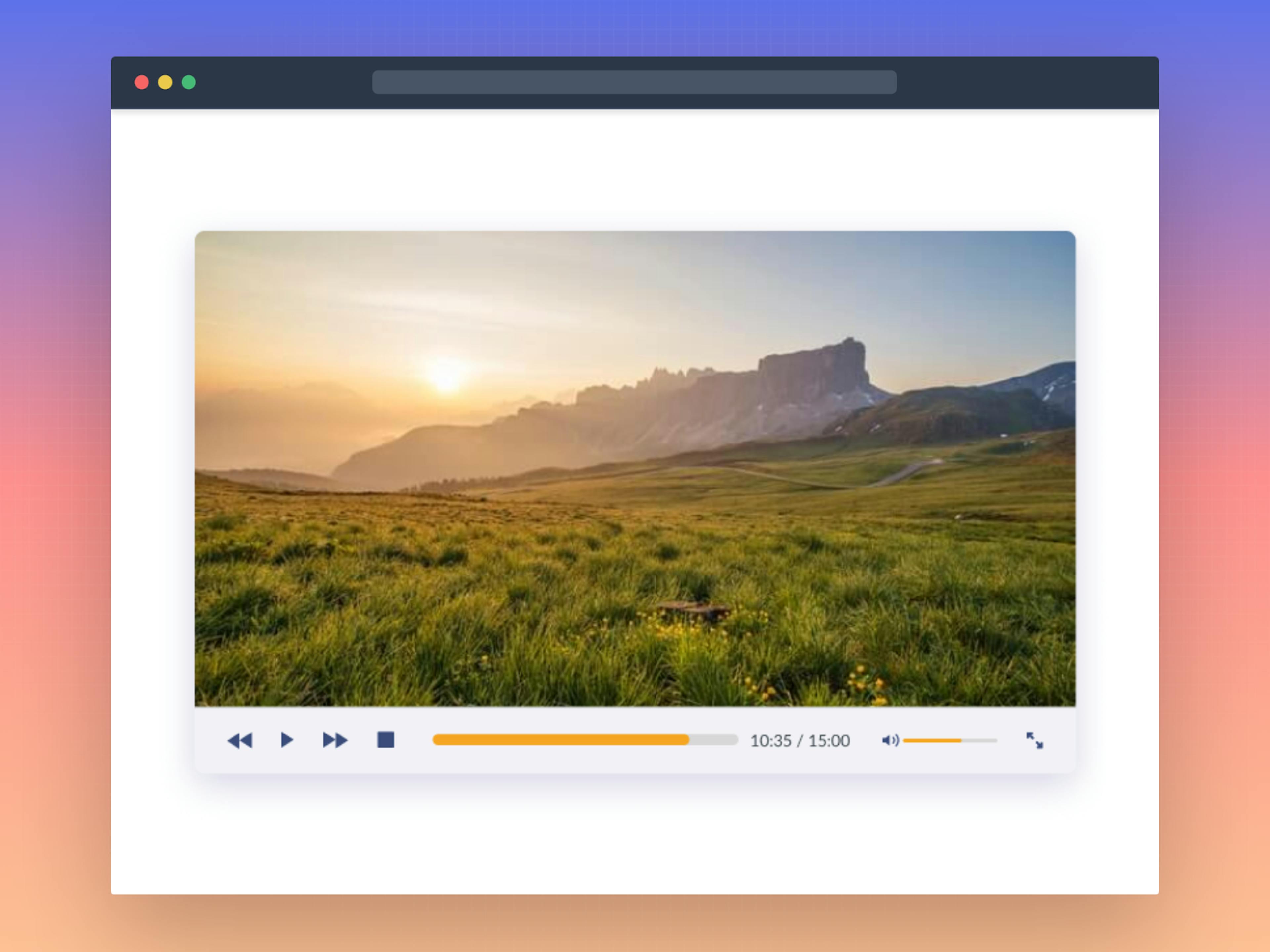Screen dimensions: 1270x952
Task: Click the total duration 15:00 label
Action: coord(829,741)
